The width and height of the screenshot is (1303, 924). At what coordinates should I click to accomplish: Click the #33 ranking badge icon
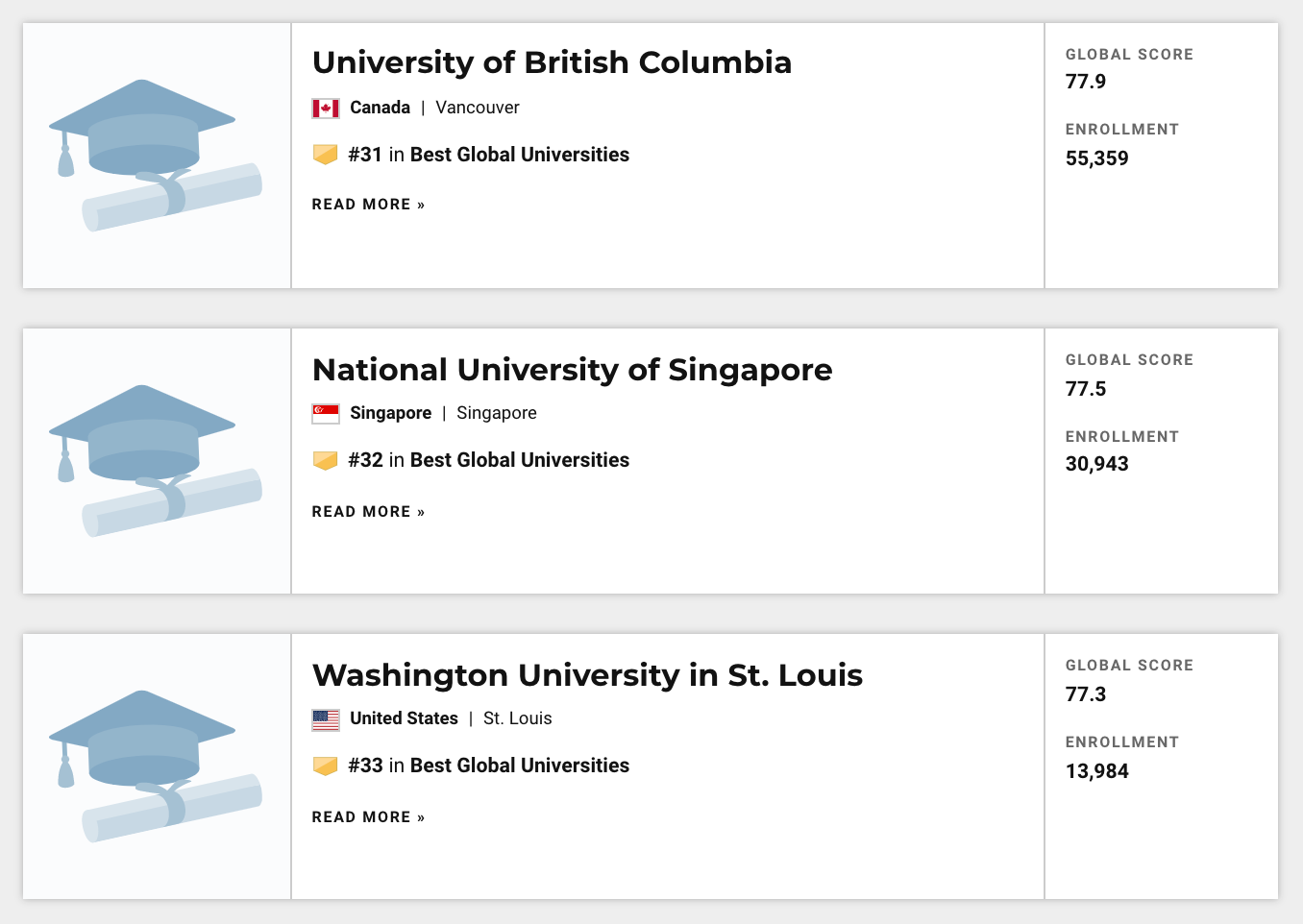(x=326, y=766)
